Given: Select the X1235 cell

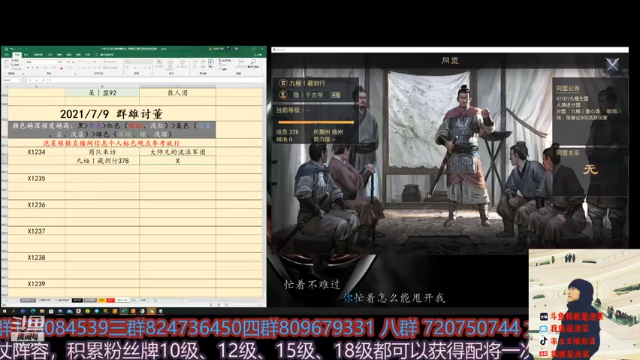Looking at the screenshot, I should 36,178.
